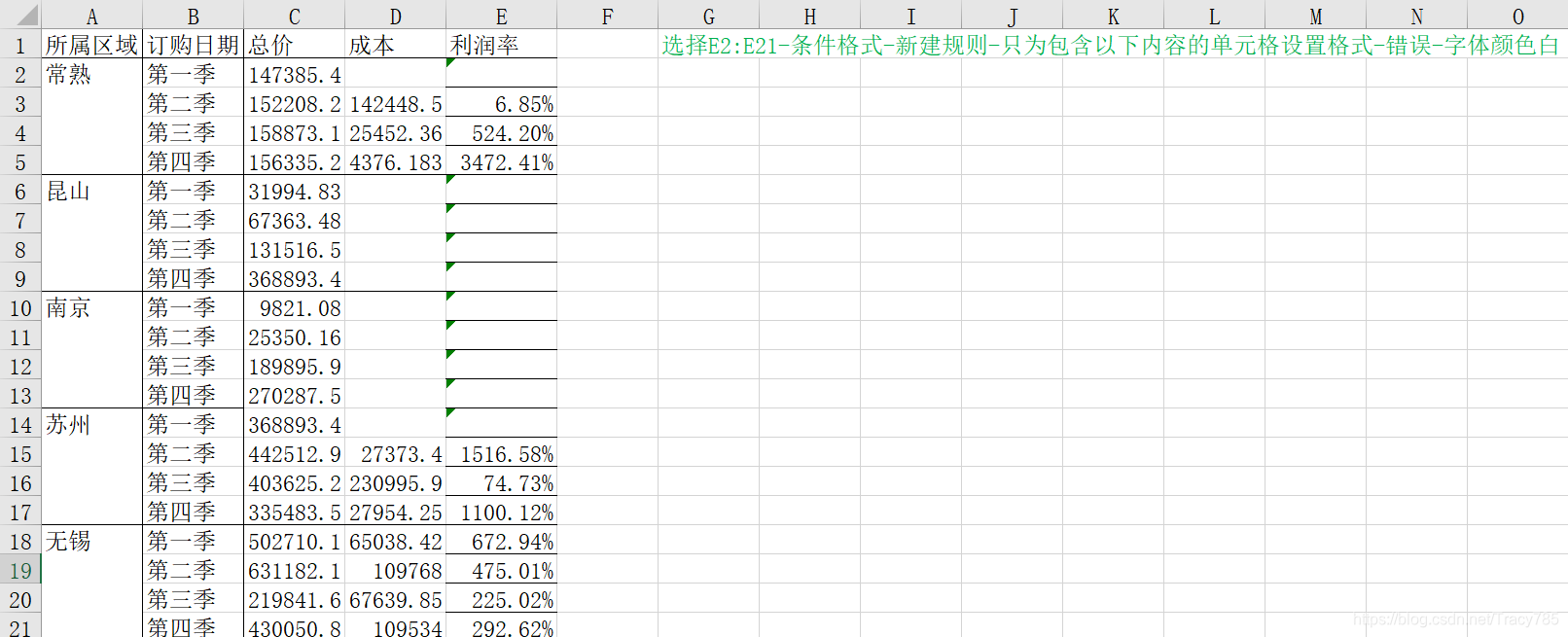The width and height of the screenshot is (1568, 637).
Task: Click cell with value 31994.83
Action: point(294,191)
